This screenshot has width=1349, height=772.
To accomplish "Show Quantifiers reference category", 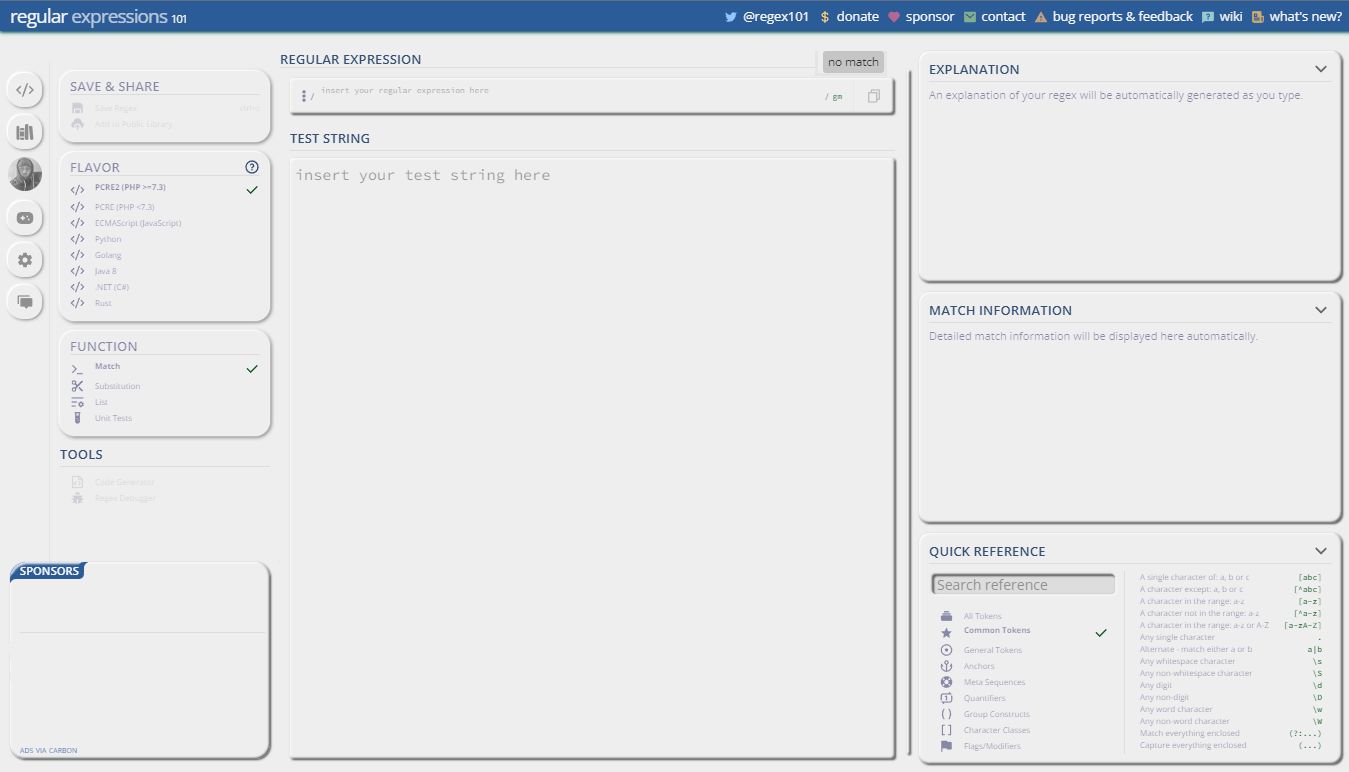I will point(1024,698).
